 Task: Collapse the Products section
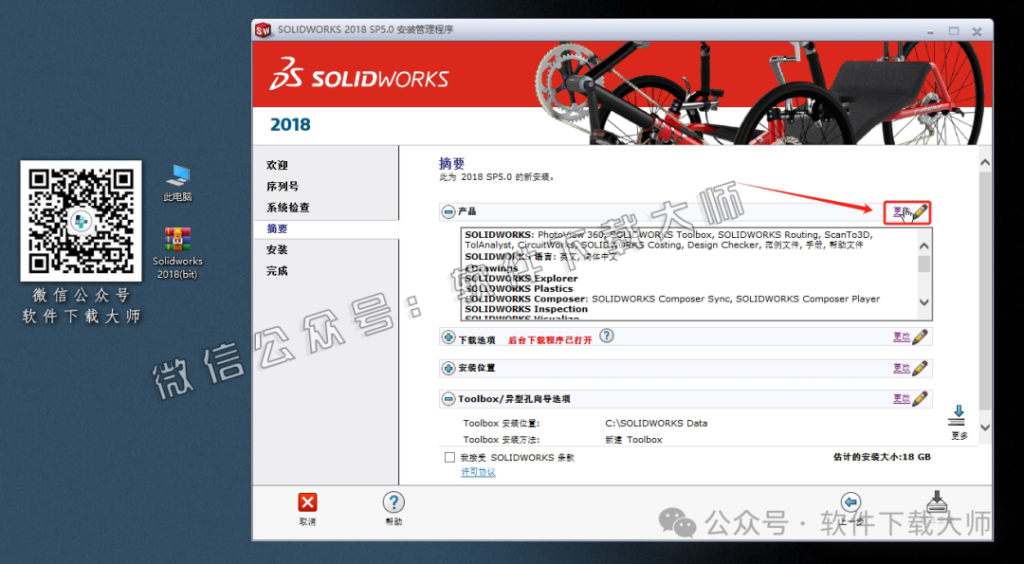(449, 212)
